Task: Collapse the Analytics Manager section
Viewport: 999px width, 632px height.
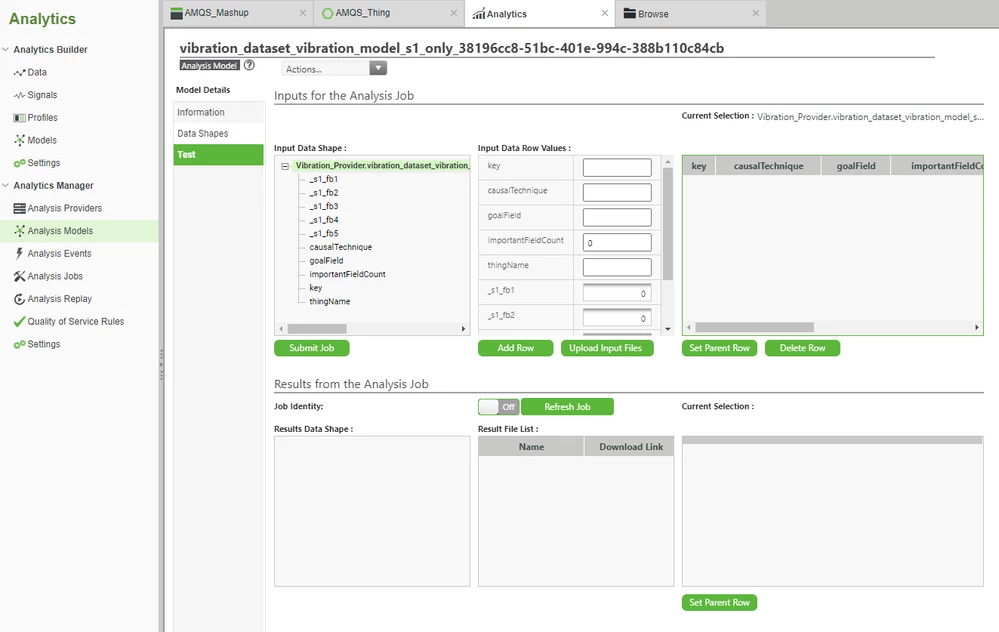Action: (x=6, y=185)
